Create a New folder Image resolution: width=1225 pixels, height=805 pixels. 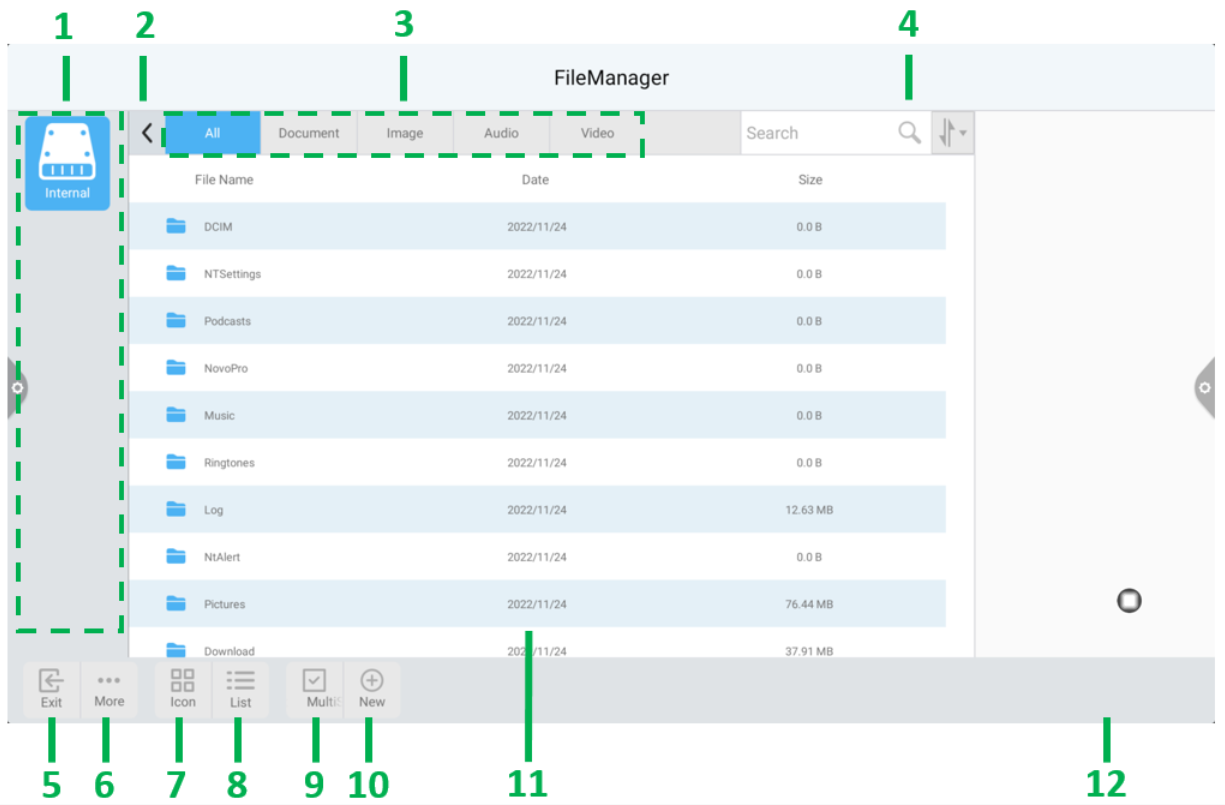click(x=372, y=689)
